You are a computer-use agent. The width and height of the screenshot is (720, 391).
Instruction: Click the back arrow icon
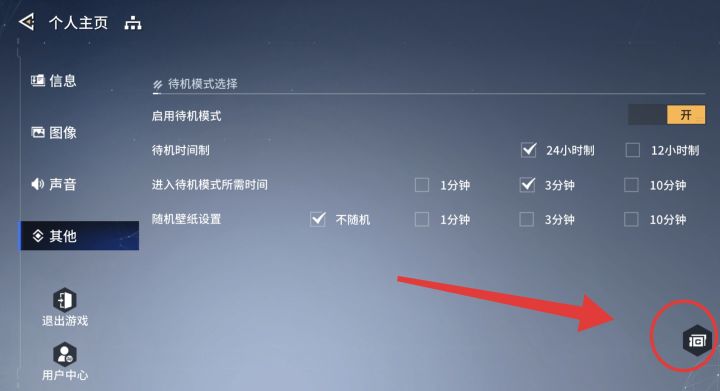coord(27,22)
